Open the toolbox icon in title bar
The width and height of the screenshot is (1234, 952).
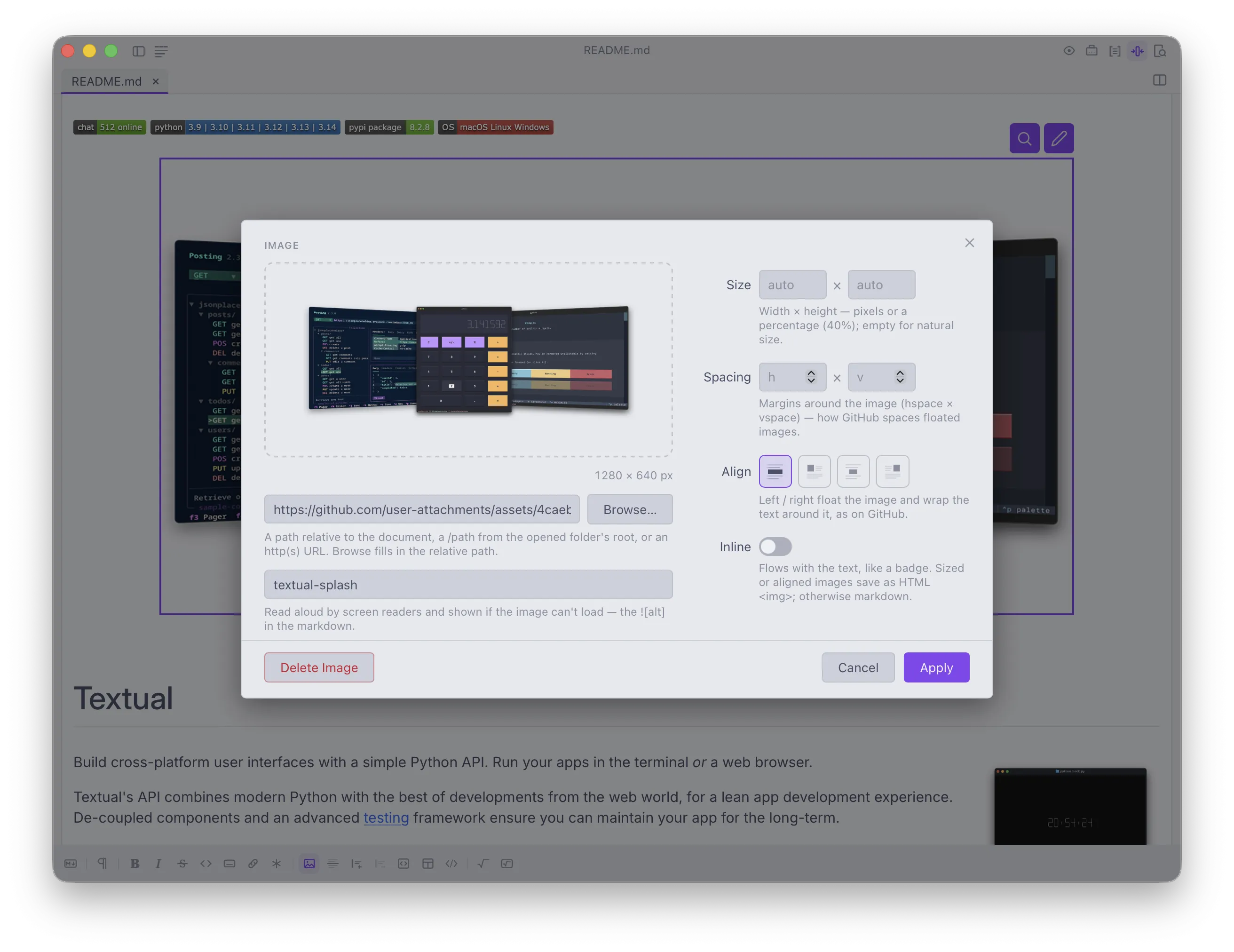click(x=1092, y=51)
